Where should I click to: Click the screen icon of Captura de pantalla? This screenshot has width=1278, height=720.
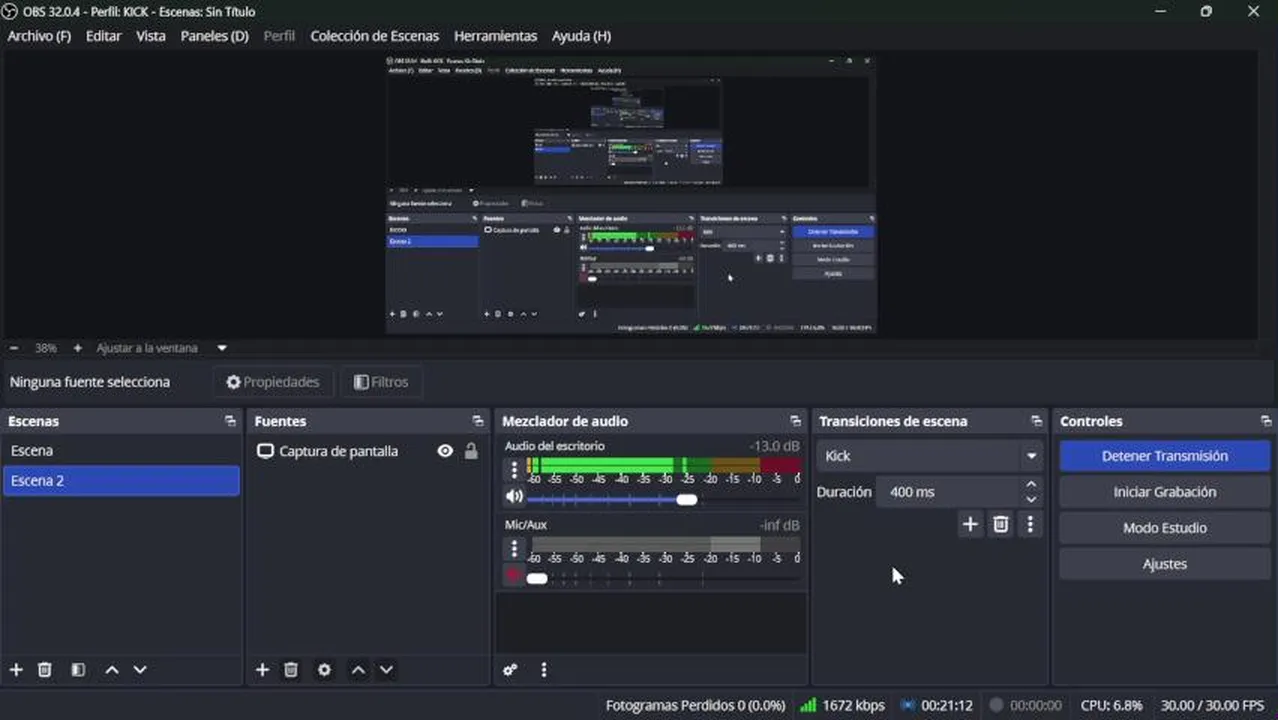point(265,451)
